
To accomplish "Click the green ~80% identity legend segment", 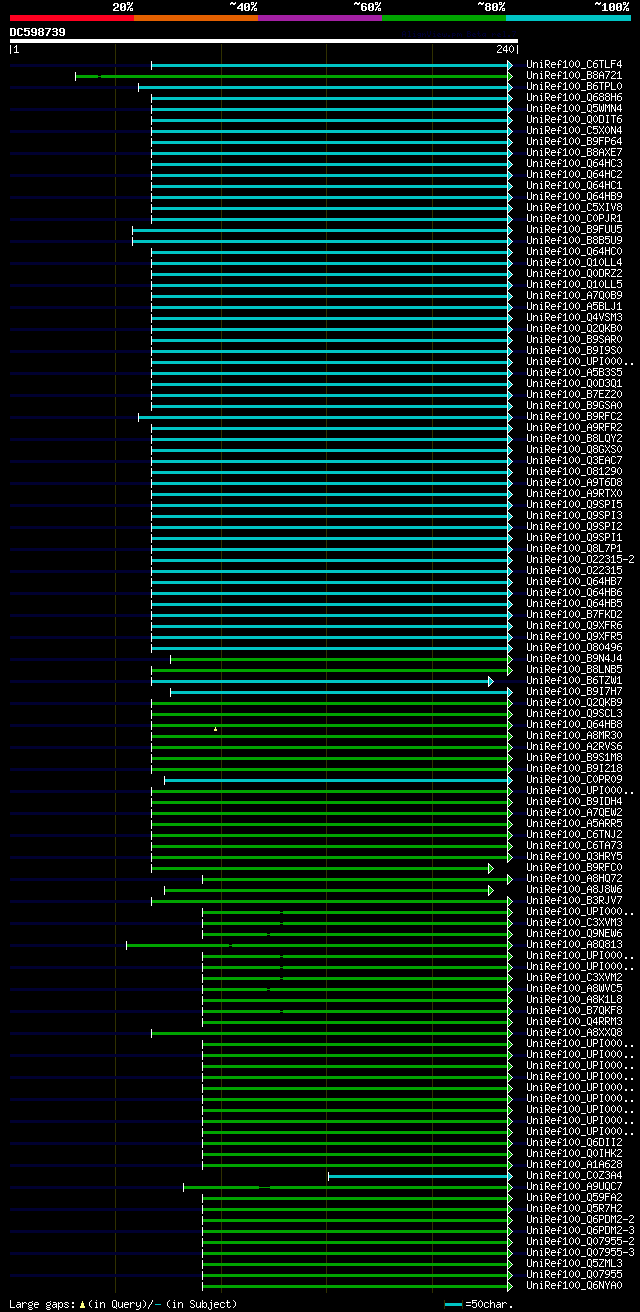I will (444, 17).
